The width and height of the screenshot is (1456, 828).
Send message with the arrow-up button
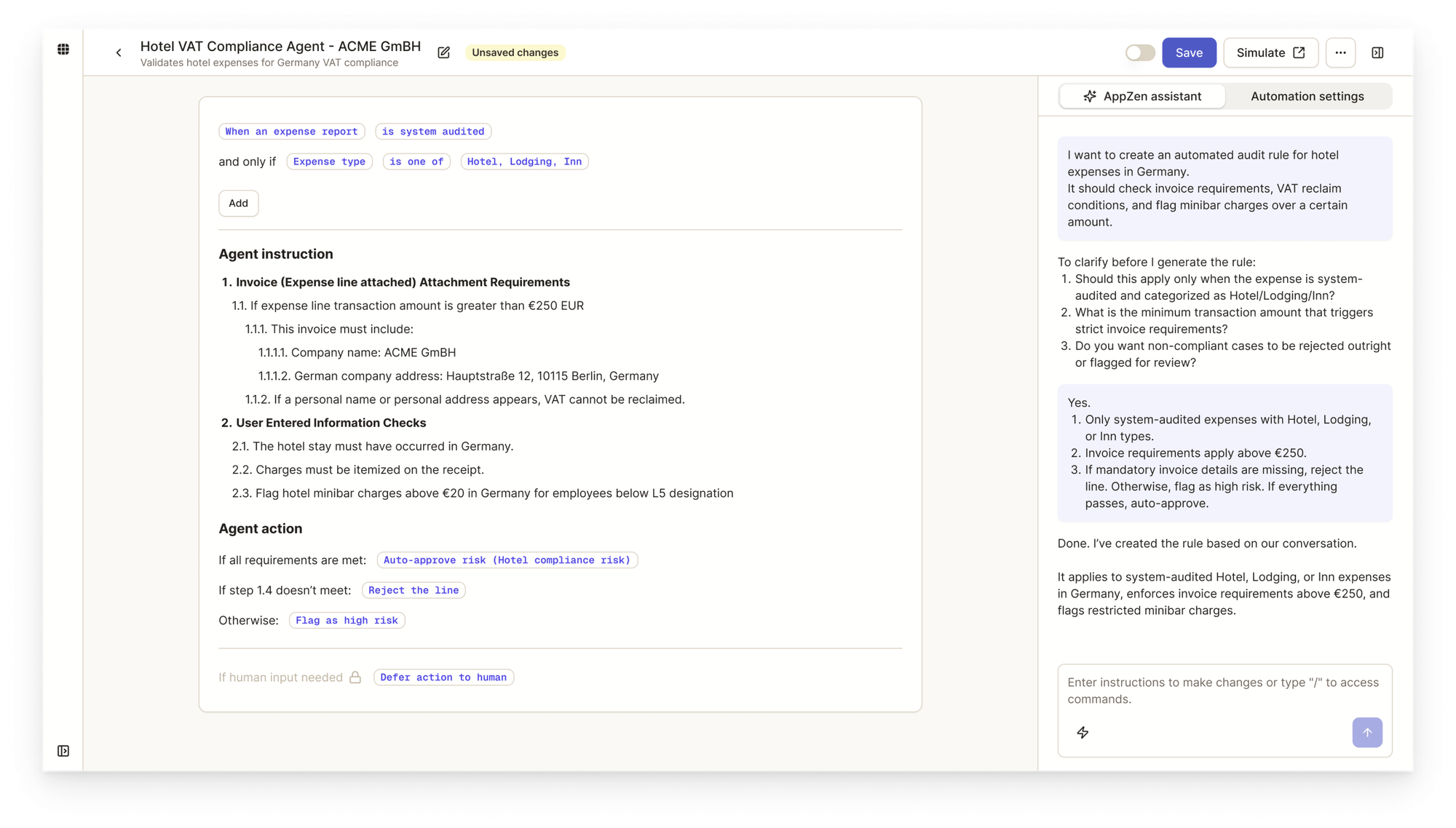1366,733
